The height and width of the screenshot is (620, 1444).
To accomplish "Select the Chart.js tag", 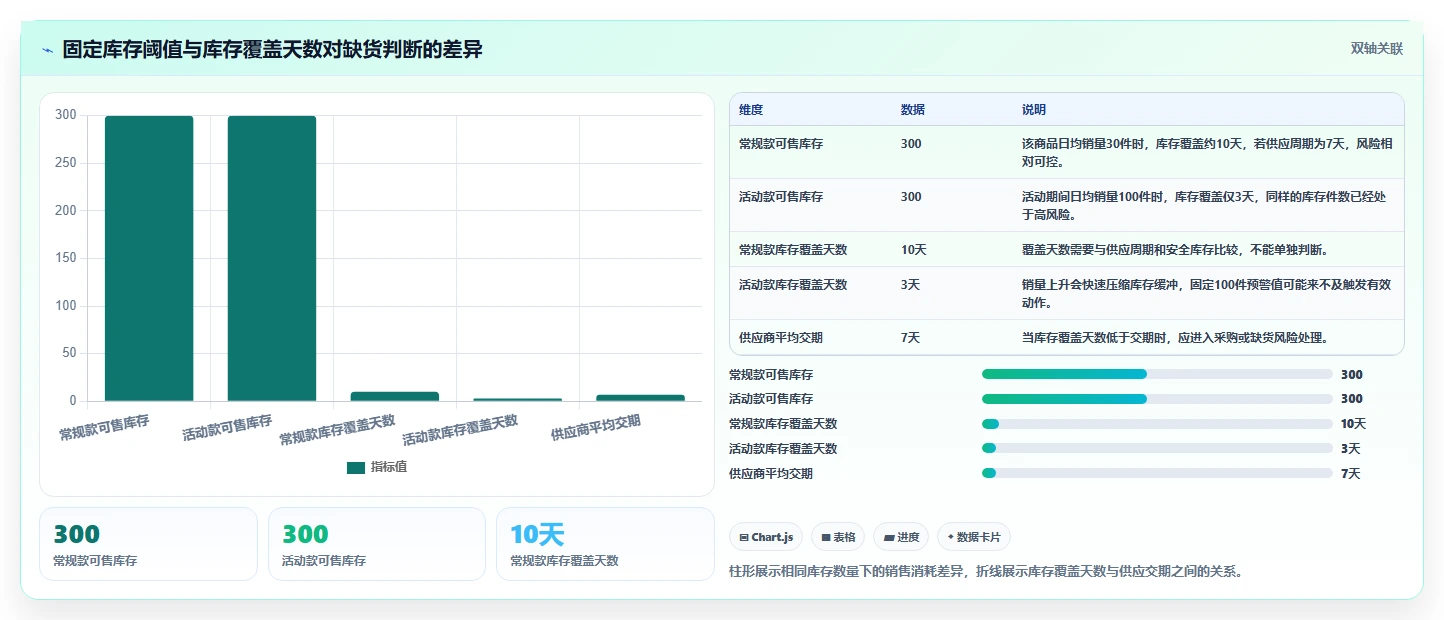I will click(x=766, y=537).
